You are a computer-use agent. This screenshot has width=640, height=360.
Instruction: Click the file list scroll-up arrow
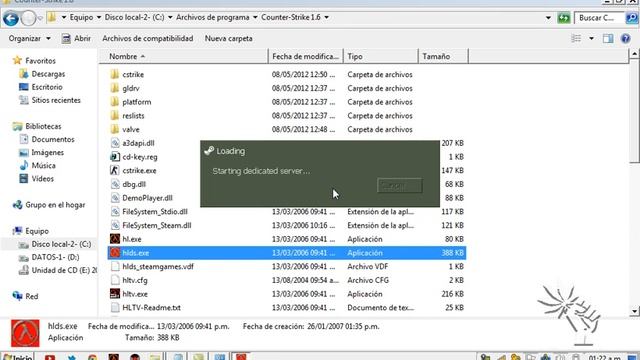tap(634, 53)
